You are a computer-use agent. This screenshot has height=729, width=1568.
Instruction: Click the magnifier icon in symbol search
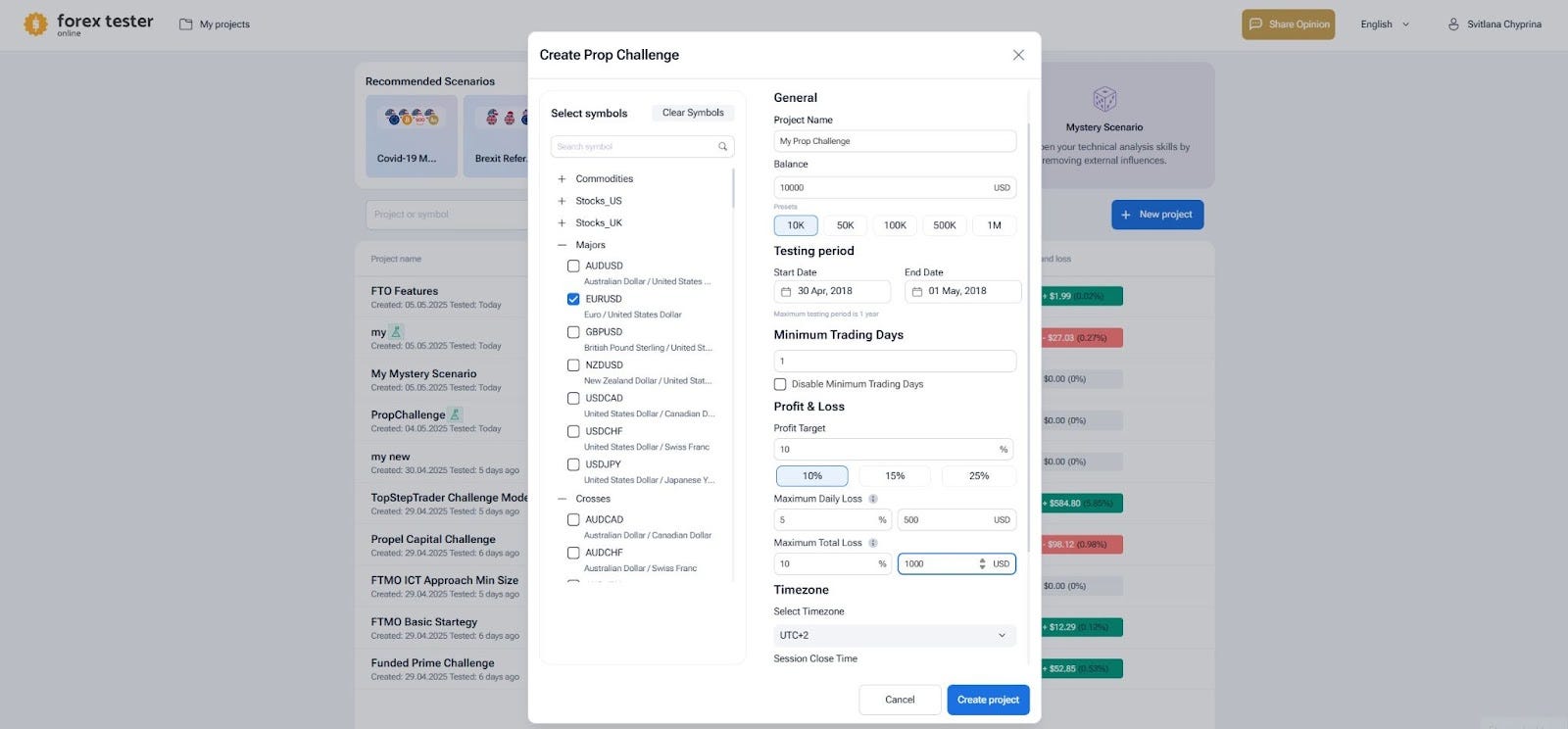[723, 147]
